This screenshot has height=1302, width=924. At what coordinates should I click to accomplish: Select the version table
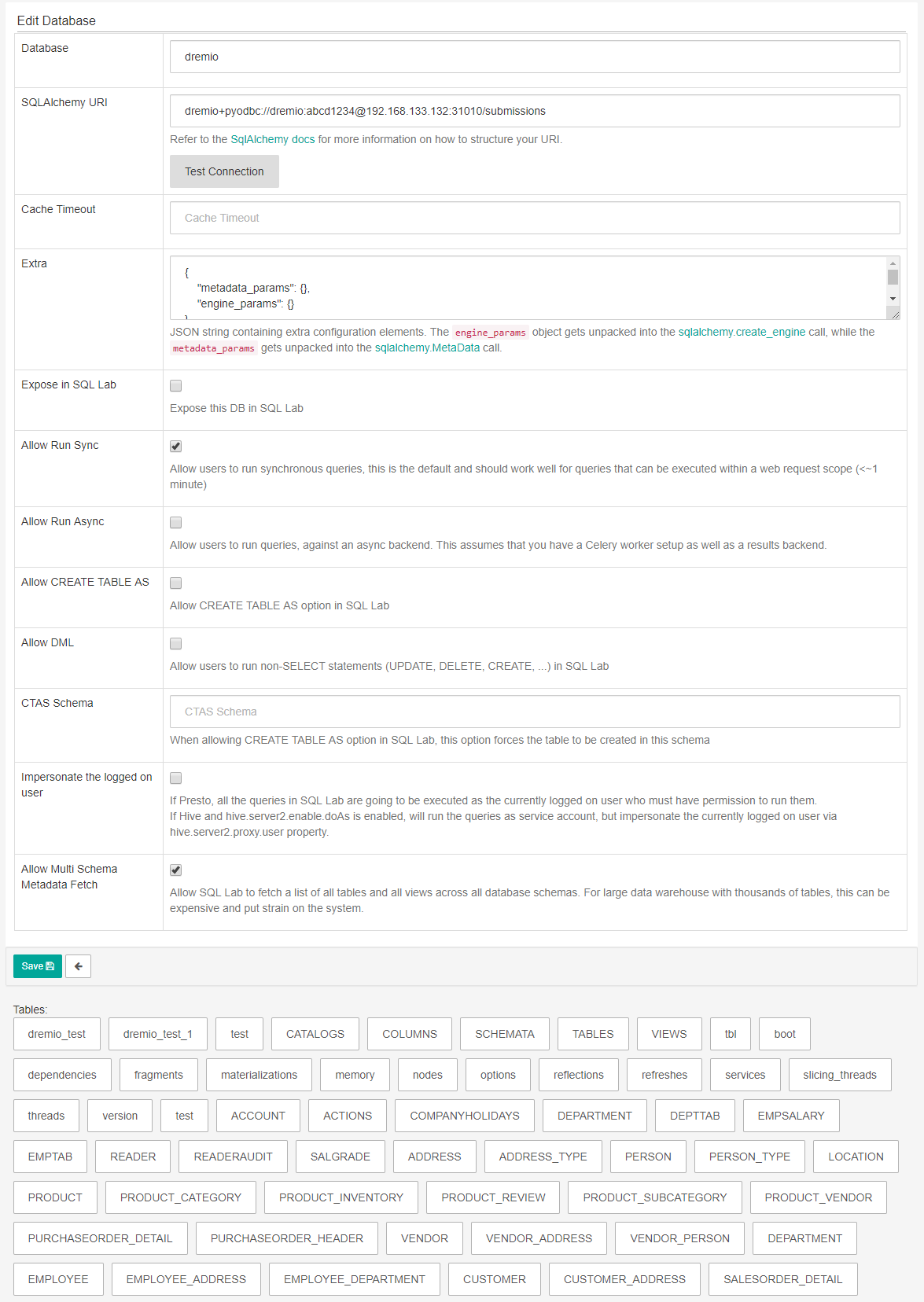tap(120, 1116)
